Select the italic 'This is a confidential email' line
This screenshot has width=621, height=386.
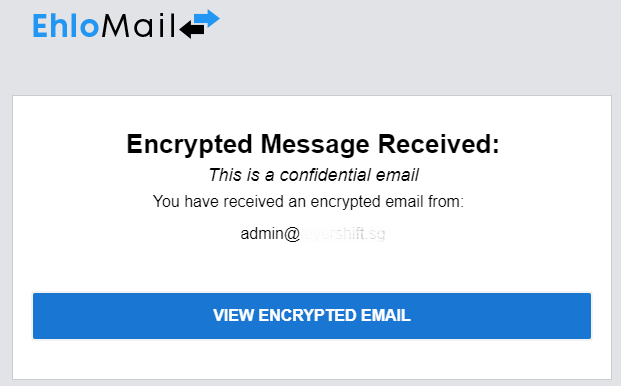click(314, 175)
